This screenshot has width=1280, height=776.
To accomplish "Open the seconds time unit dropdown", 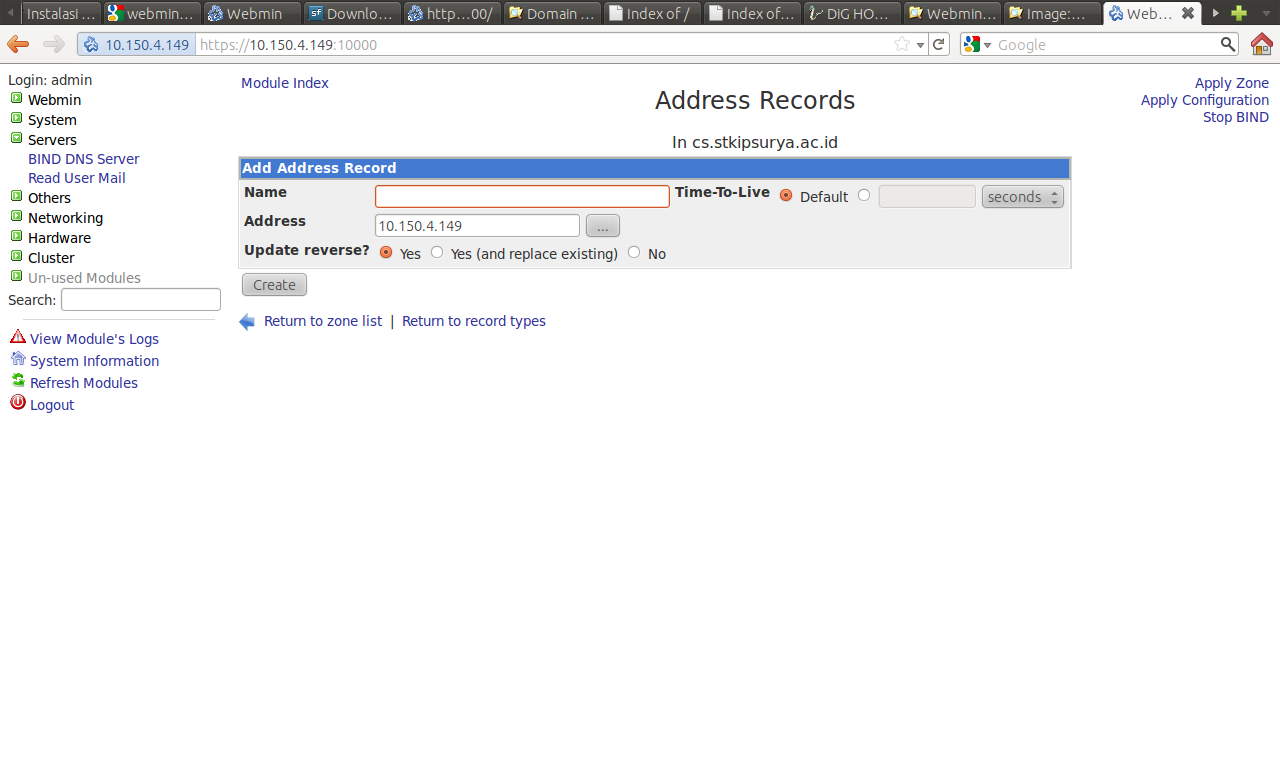I will 1022,197.
